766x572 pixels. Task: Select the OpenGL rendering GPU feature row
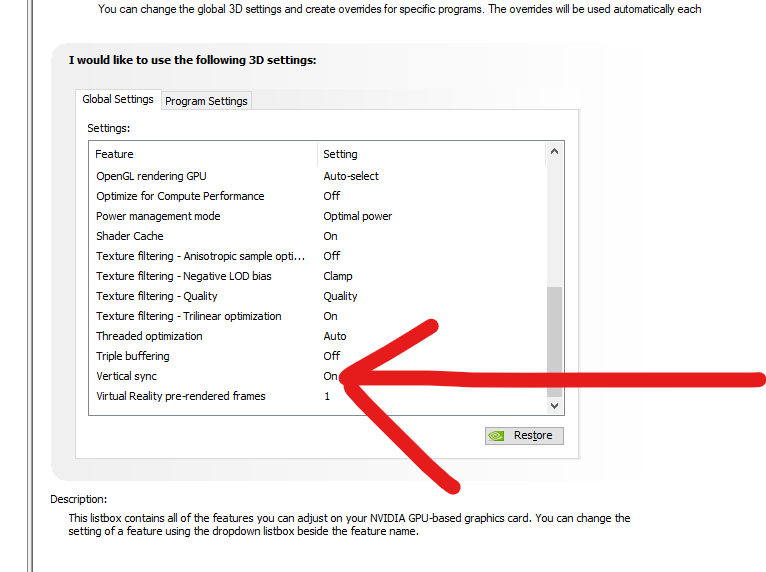point(320,176)
